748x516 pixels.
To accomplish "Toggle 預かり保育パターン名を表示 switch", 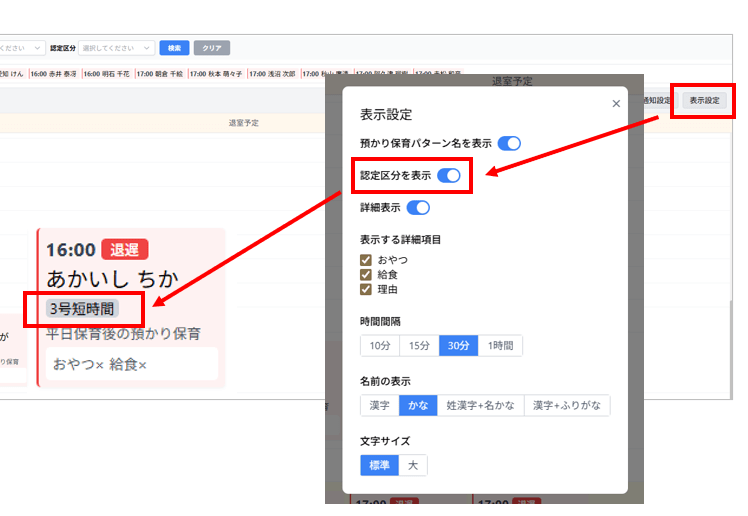I will click(x=509, y=143).
